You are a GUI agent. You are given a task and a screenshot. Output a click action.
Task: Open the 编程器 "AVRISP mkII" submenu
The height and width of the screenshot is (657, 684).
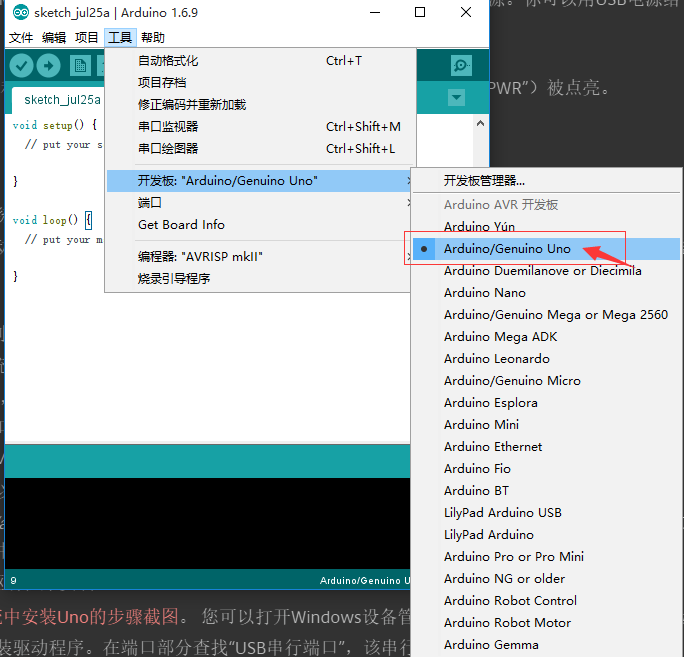(x=258, y=257)
